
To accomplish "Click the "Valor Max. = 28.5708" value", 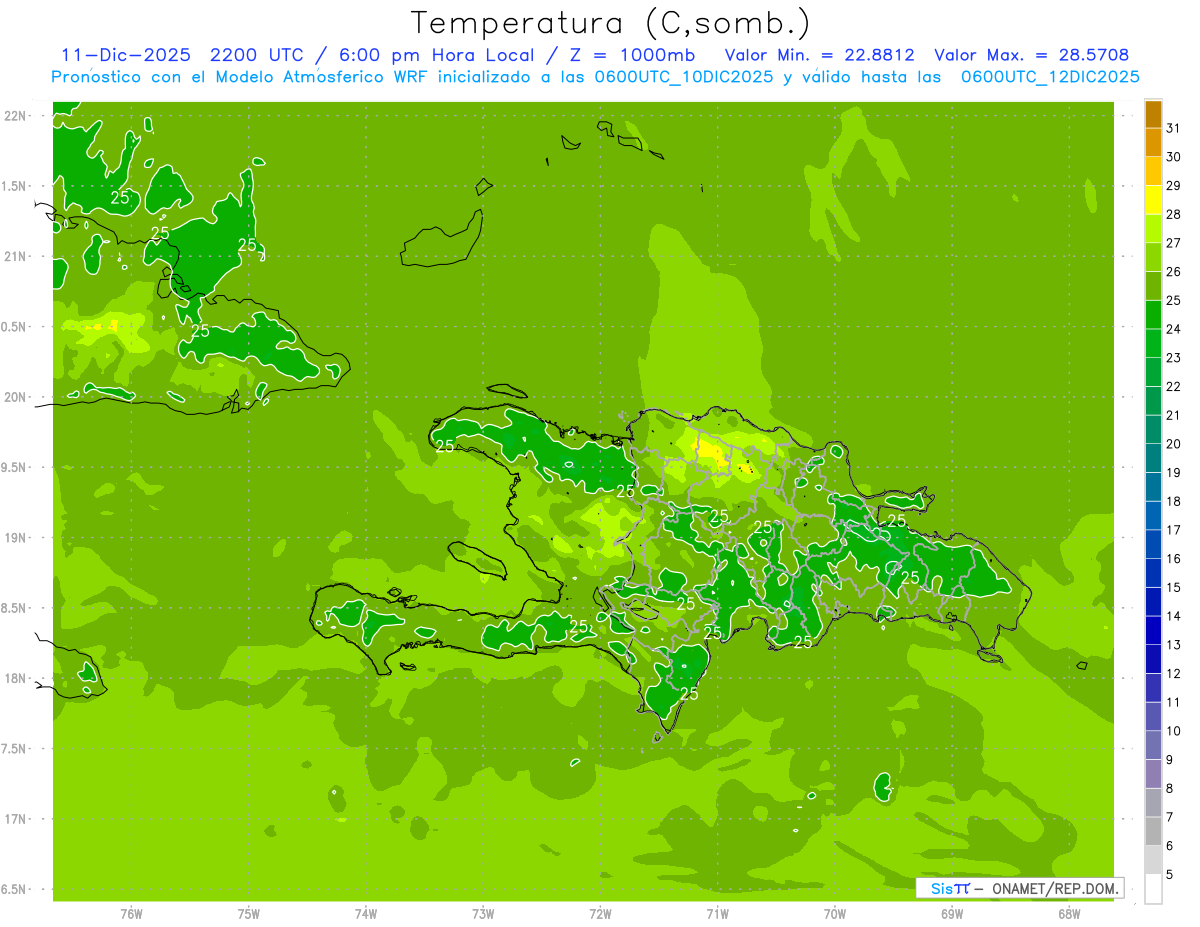I will pyautogui.click(x=1030, y=55).
